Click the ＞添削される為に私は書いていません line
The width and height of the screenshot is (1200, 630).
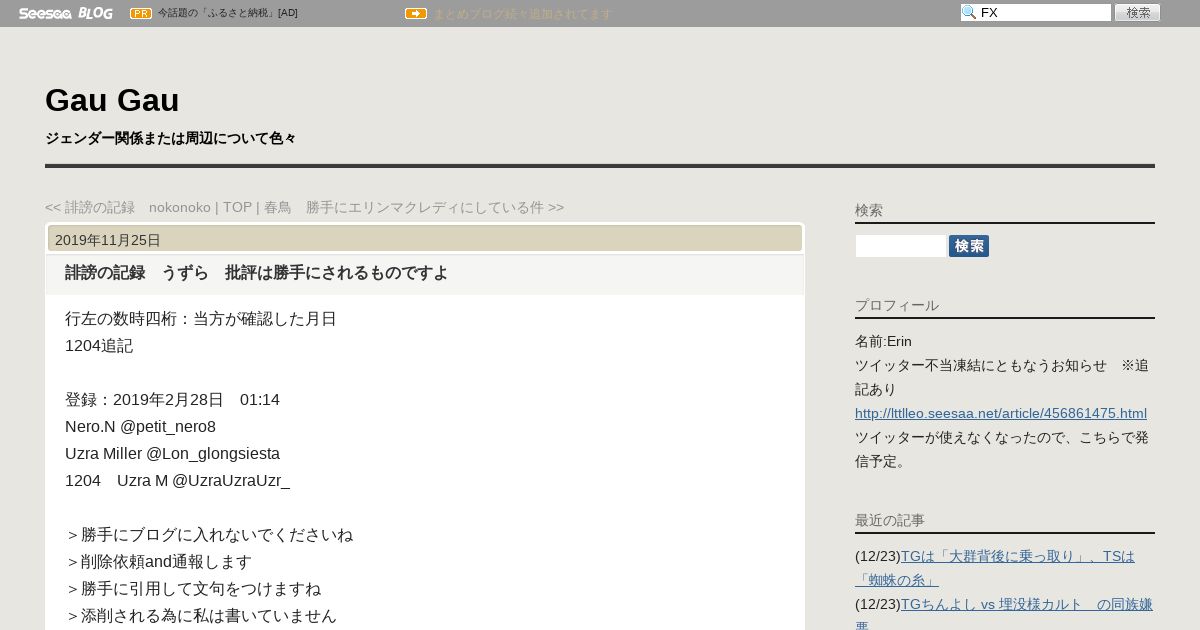click(x=201, y=616)
